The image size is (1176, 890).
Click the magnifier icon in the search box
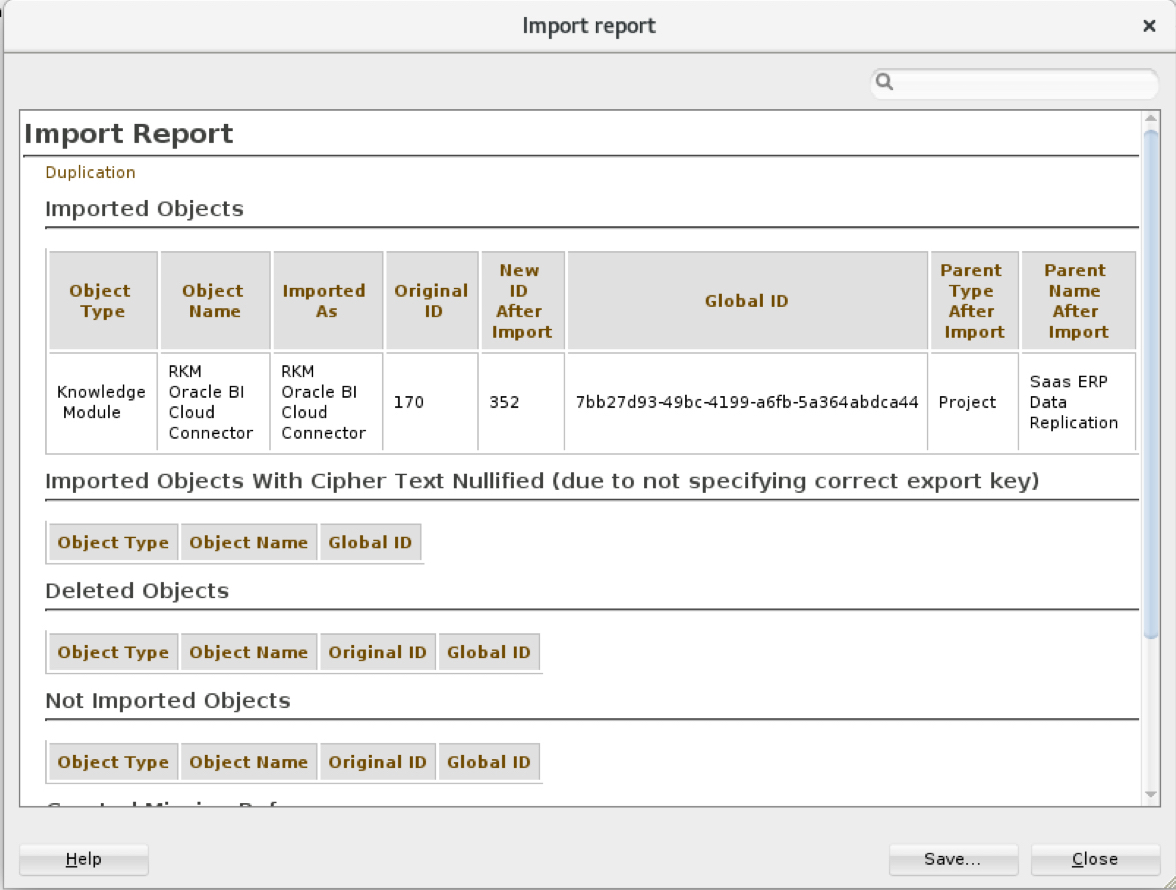[884, 83]
